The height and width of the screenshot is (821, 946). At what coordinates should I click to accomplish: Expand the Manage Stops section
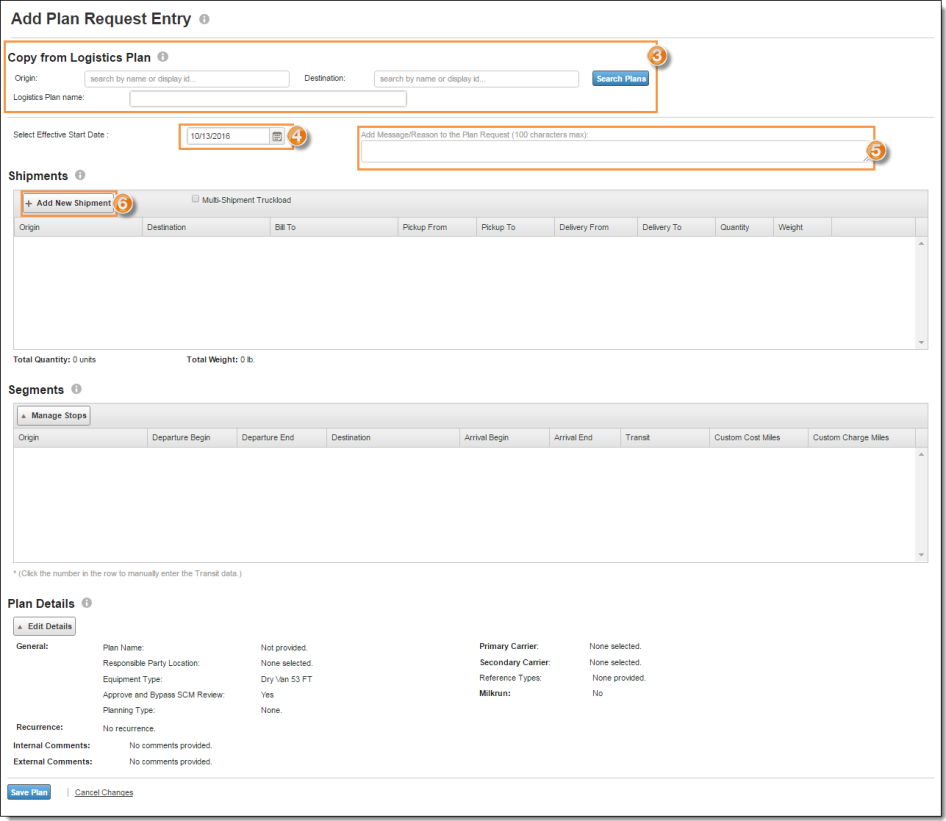click(x=54, y=416)
